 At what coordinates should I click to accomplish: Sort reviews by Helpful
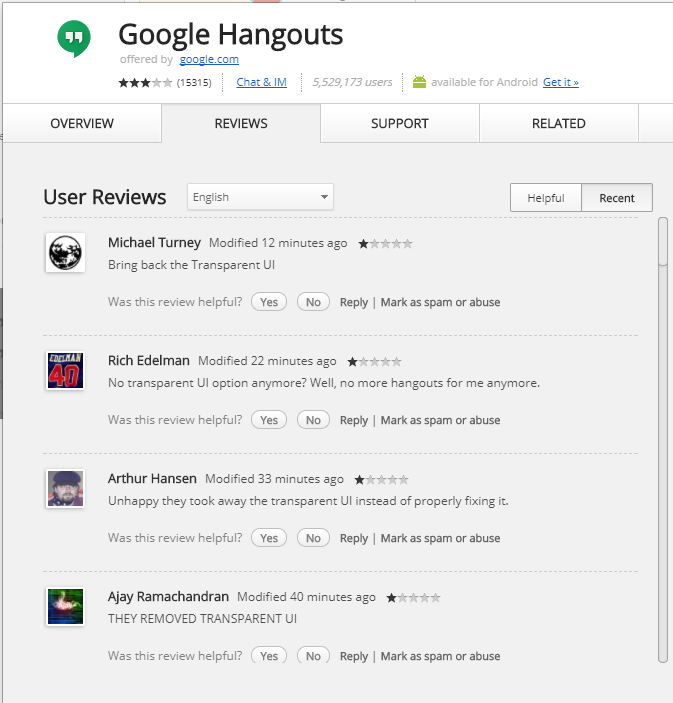tap(546, 198)
